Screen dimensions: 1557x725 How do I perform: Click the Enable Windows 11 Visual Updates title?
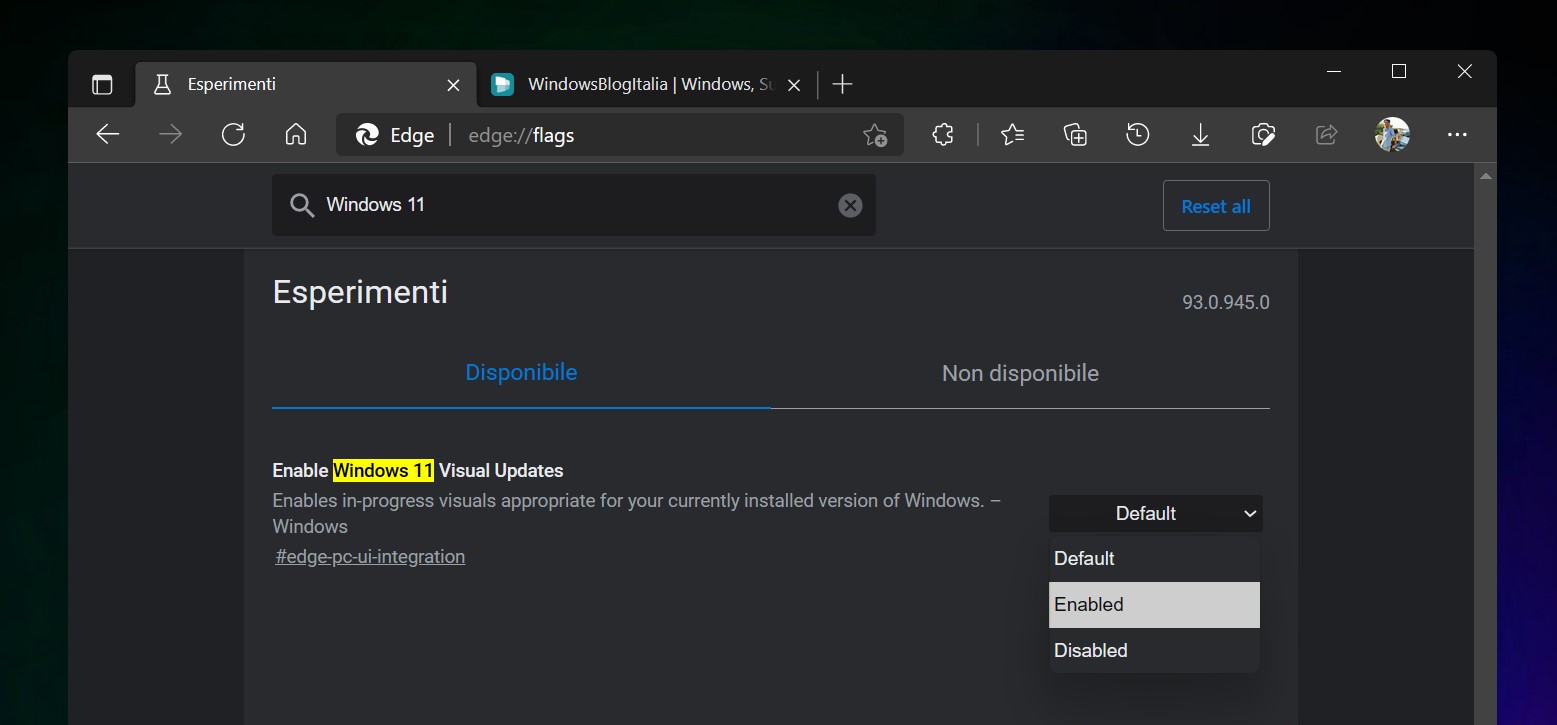pos(418,471)
